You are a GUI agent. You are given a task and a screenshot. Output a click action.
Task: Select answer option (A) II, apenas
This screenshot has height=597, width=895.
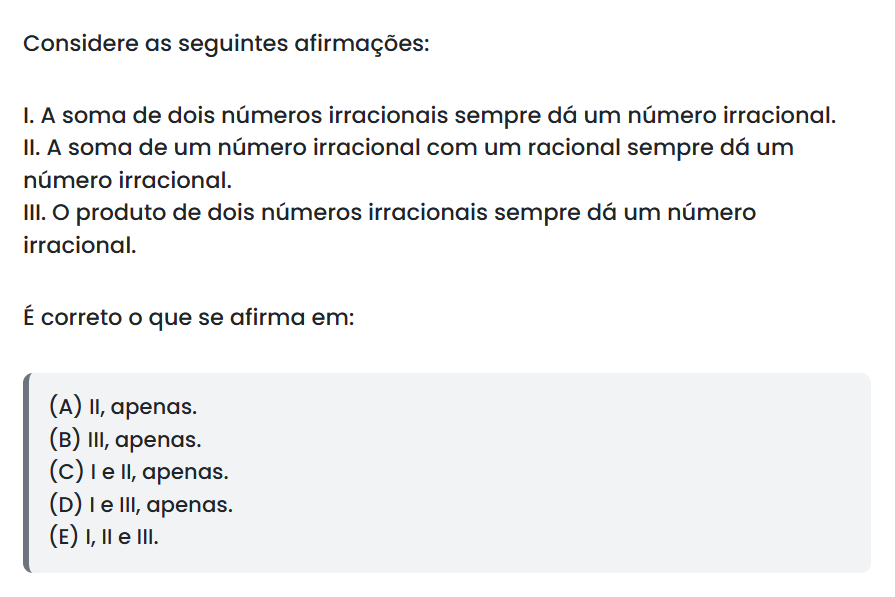122,407
